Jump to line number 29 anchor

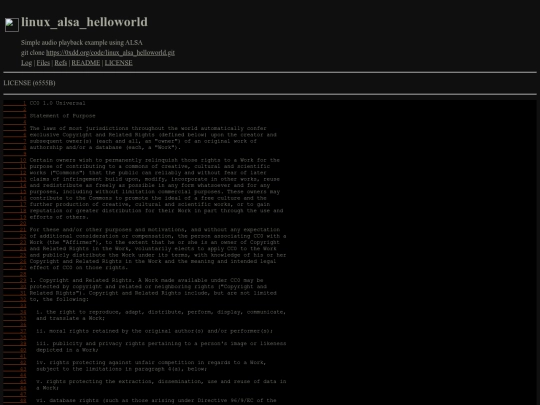(x=15, y=280)
